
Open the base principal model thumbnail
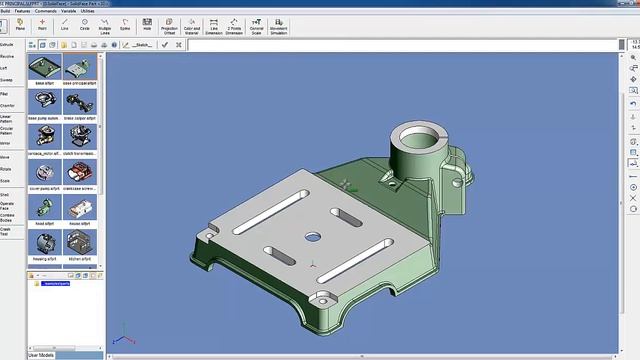click(x=80, y=68)
